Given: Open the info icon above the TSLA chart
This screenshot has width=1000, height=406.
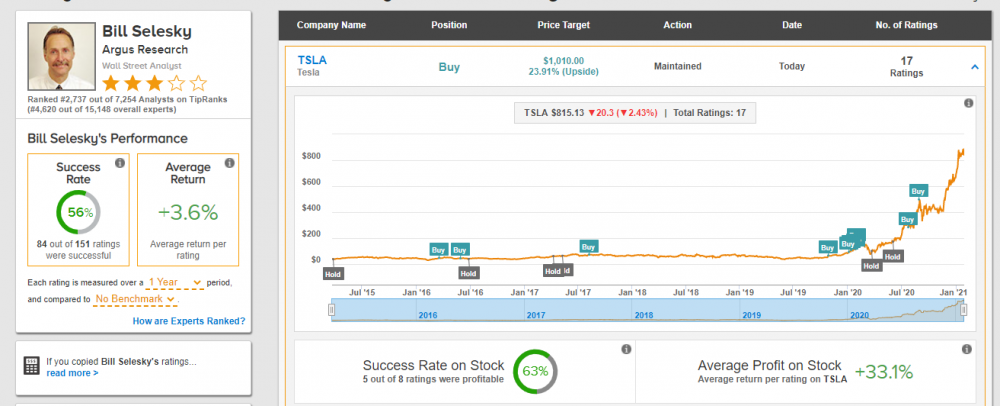Looking at the screenshot, I should (968, 104).
